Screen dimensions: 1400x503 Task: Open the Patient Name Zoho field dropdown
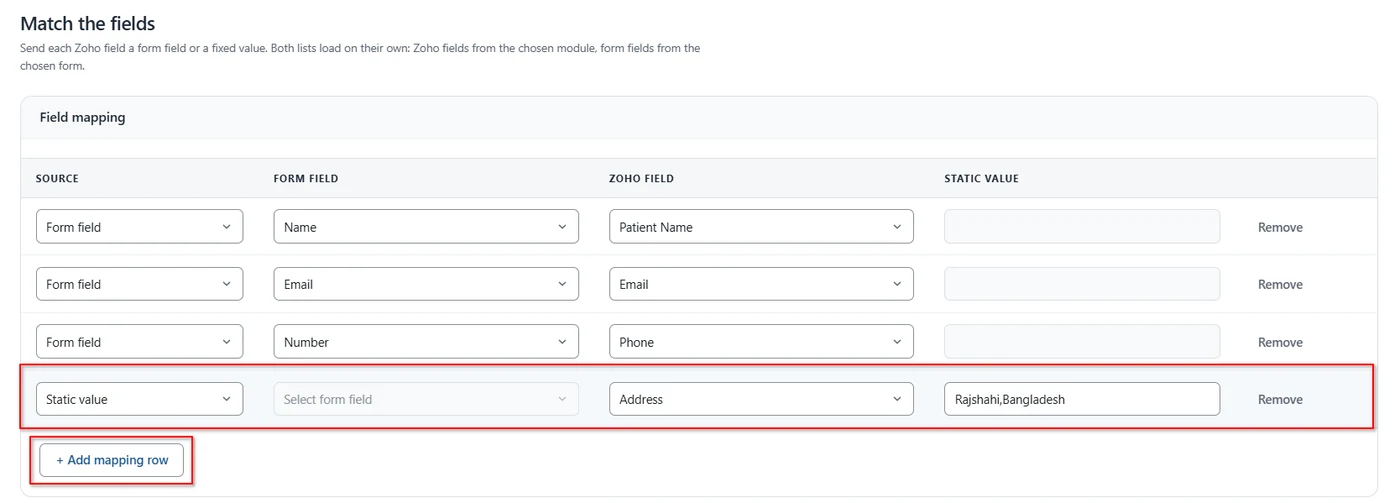pos(761,227)
